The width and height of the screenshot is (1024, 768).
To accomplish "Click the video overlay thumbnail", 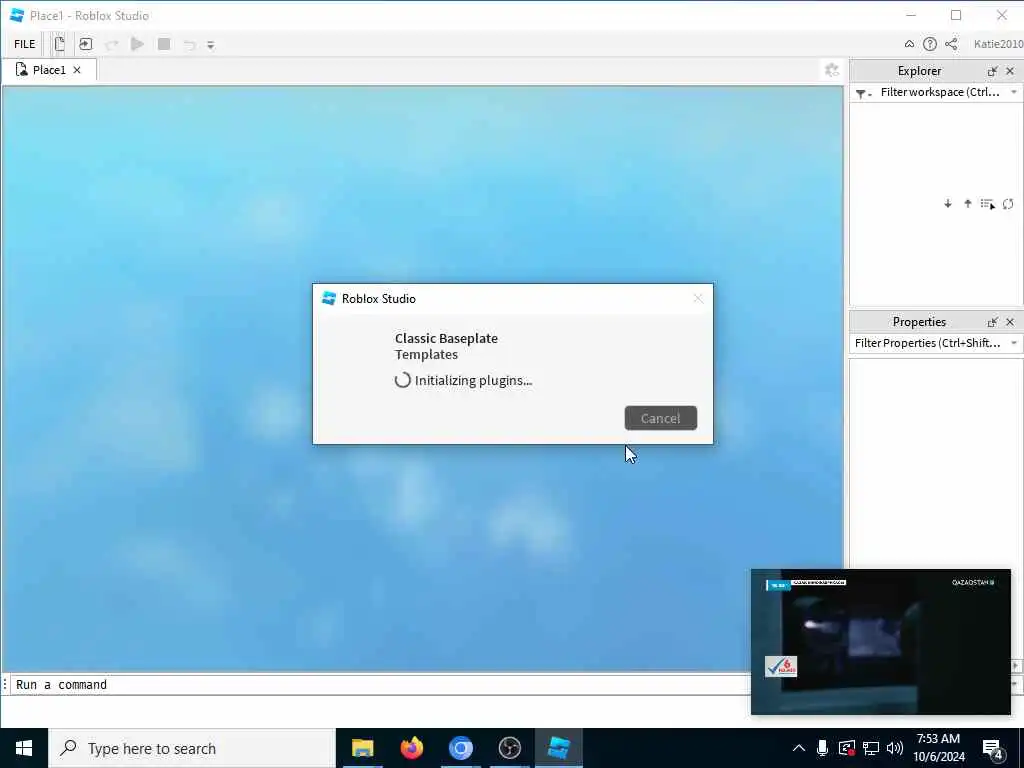I will point(880,641).
